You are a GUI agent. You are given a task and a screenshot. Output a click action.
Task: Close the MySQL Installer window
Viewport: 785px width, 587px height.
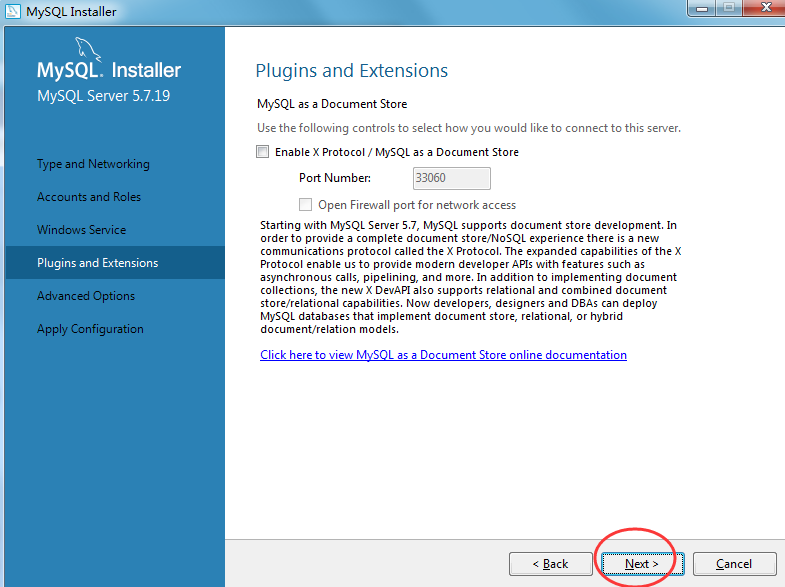click(x=765, y=8)
